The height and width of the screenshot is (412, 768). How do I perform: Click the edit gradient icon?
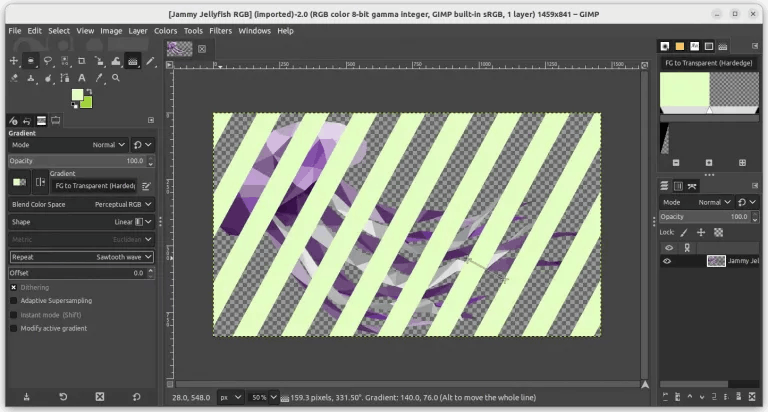click(x=146, y=186)
